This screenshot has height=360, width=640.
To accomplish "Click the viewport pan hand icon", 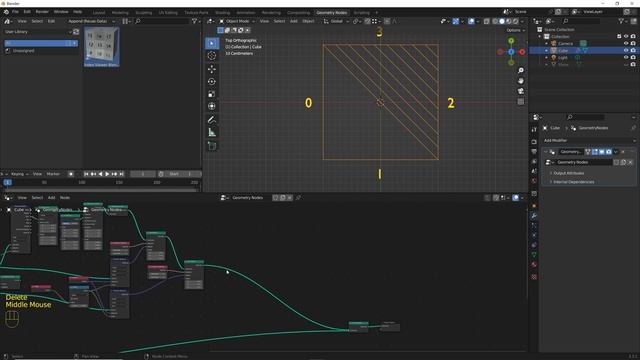I will click(x=521, y=81).
